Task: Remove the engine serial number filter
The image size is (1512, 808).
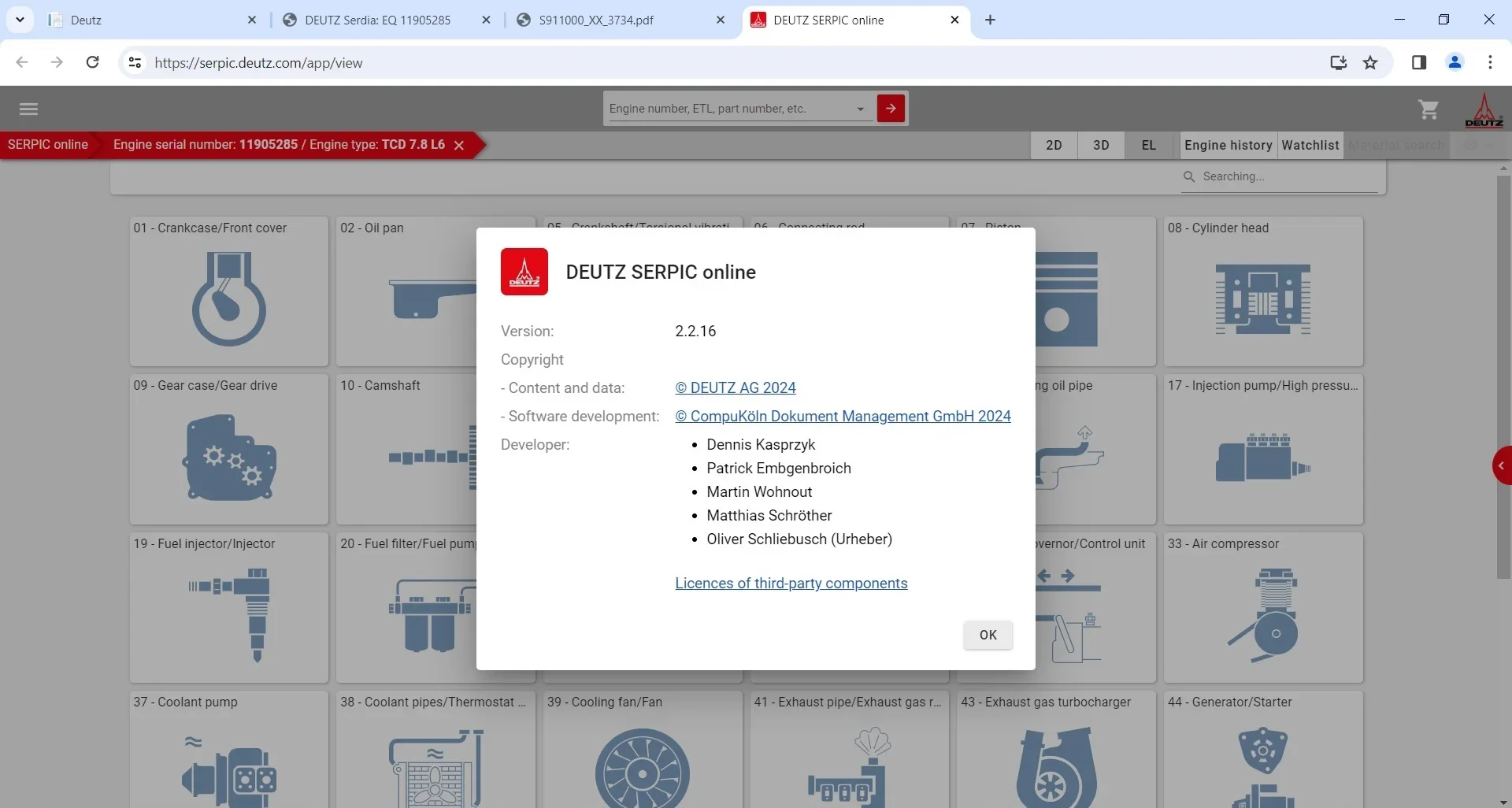Action: tap(459, 146)
